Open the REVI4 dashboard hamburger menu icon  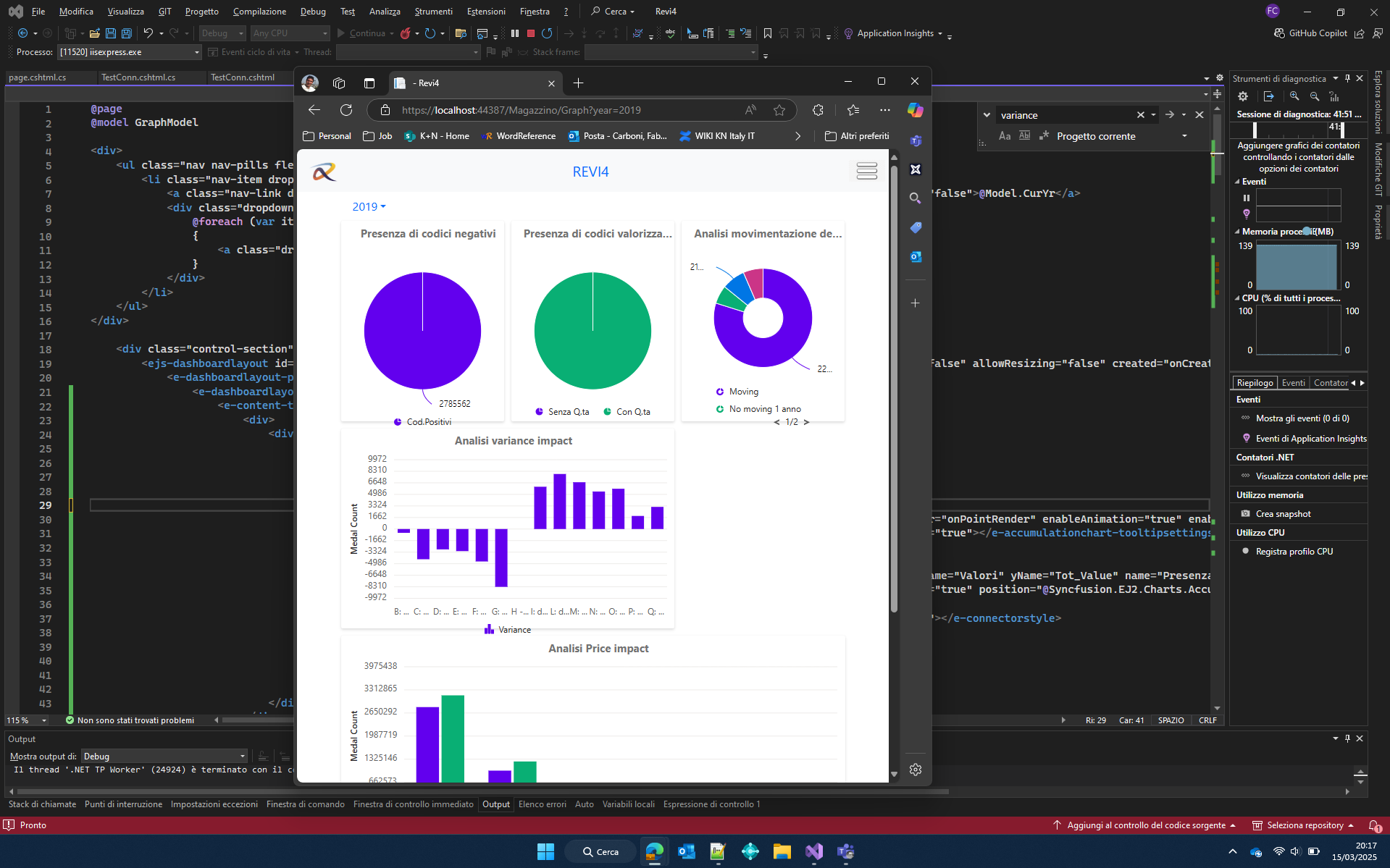866,171
